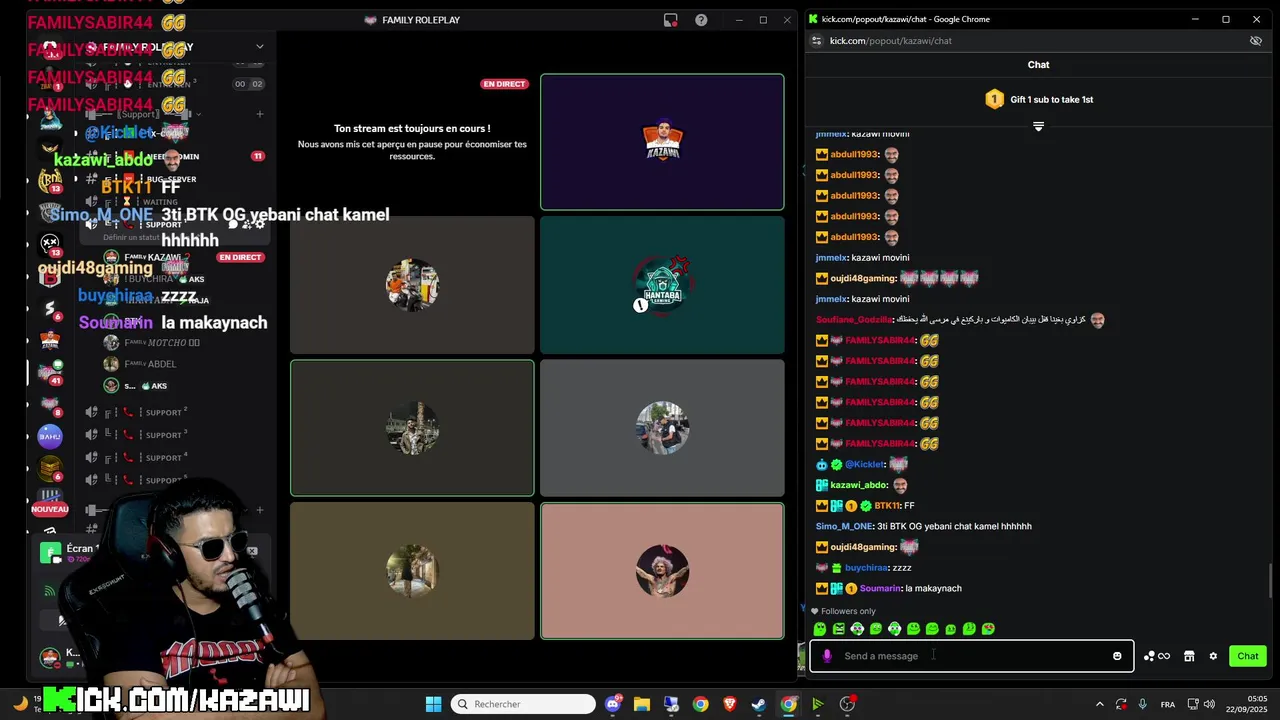Open Brave browser from the taskbar

pos(729,704)
